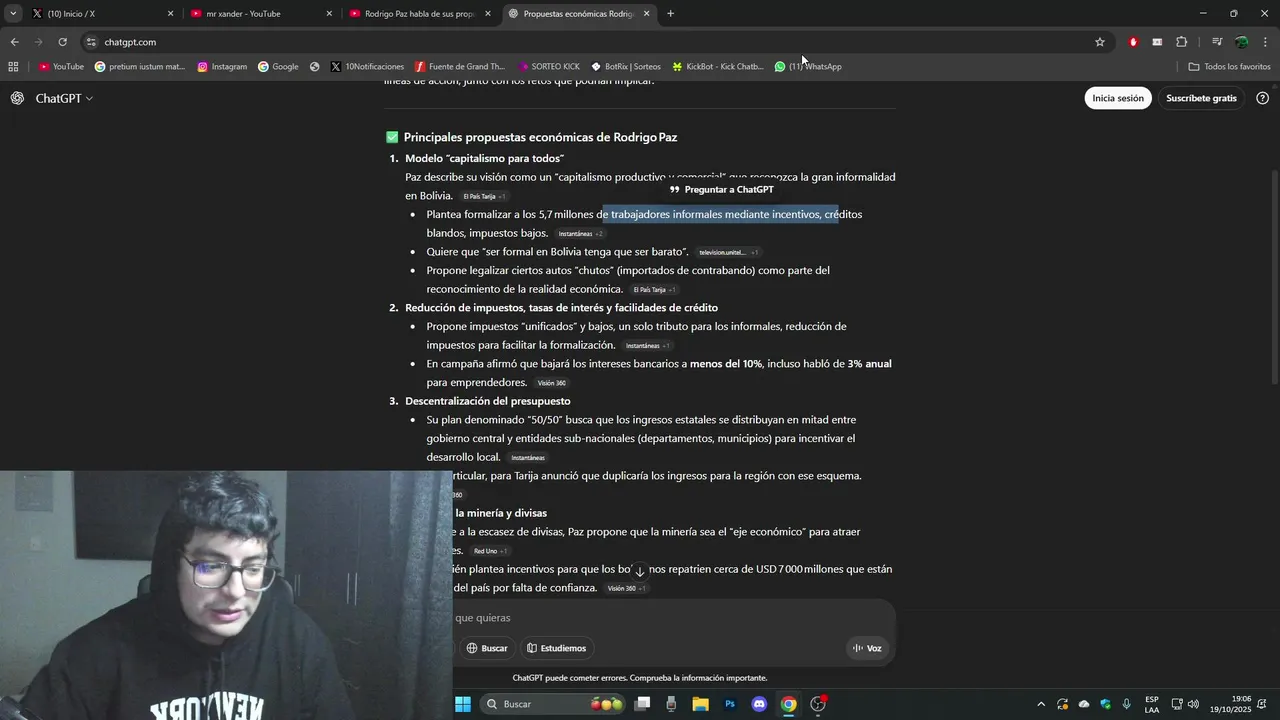
Task: Open the 10Notificaciones bookmark
Action: point(367,67)
